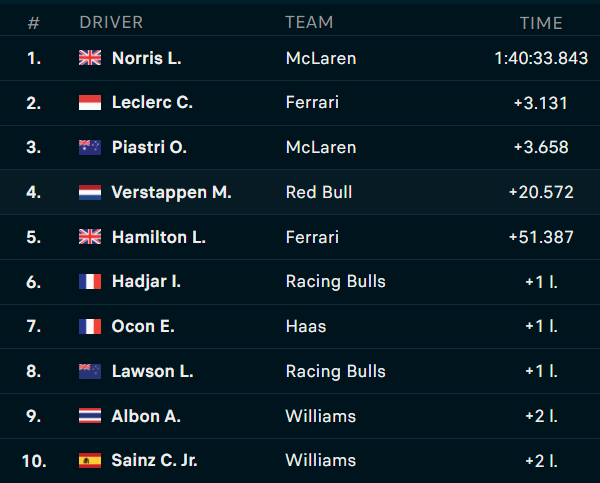Screen dimensions: 600x483
Task: Click the Monaco flag beside Leclerc C.
Action: pos(90,103)
